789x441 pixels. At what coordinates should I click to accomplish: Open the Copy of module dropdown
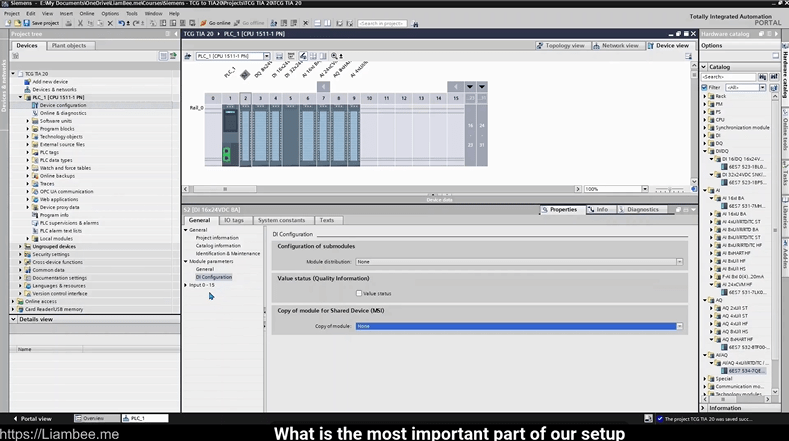679,326
